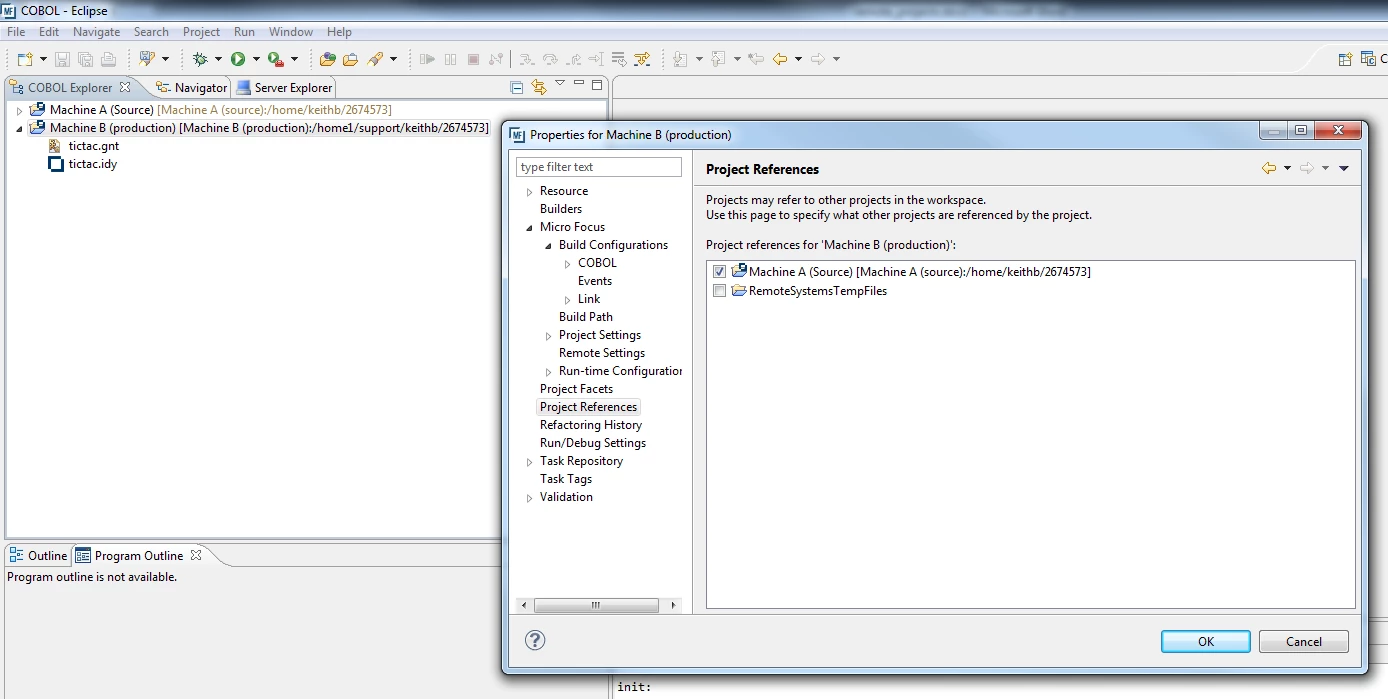Click the Print toolbar icon
The height and width of the screenshot is (699, 1388).
click(109, 59)
